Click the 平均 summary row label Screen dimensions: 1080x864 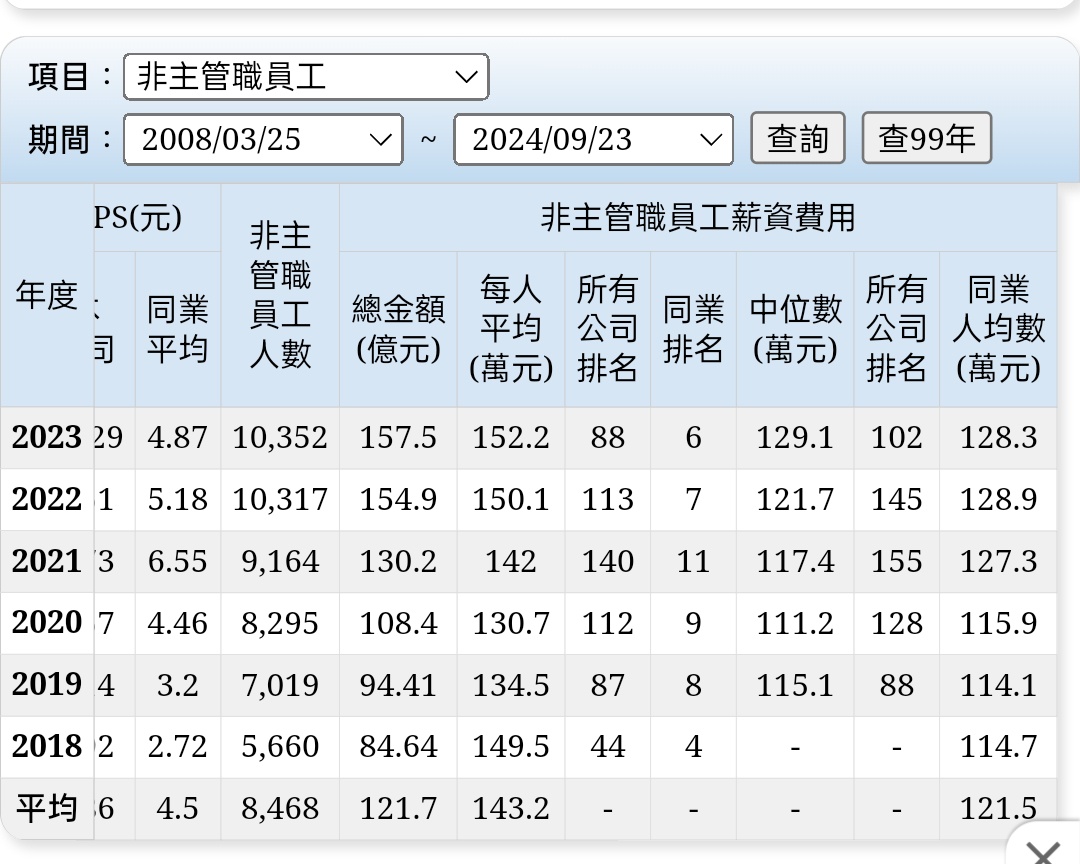click(x=47, y=808)
